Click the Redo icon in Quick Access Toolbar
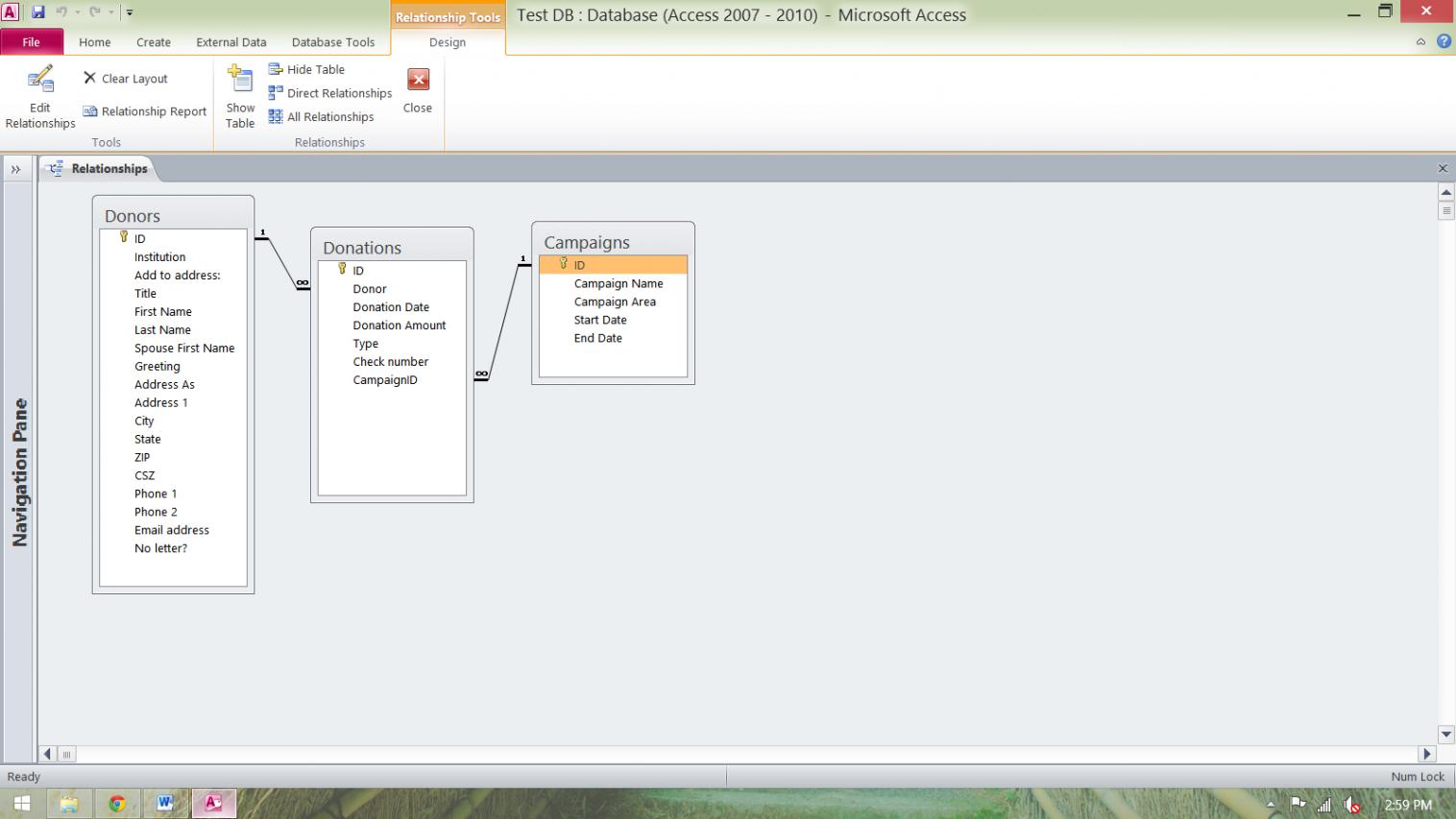The image size is (1456, 819). [x=95, y=13]
